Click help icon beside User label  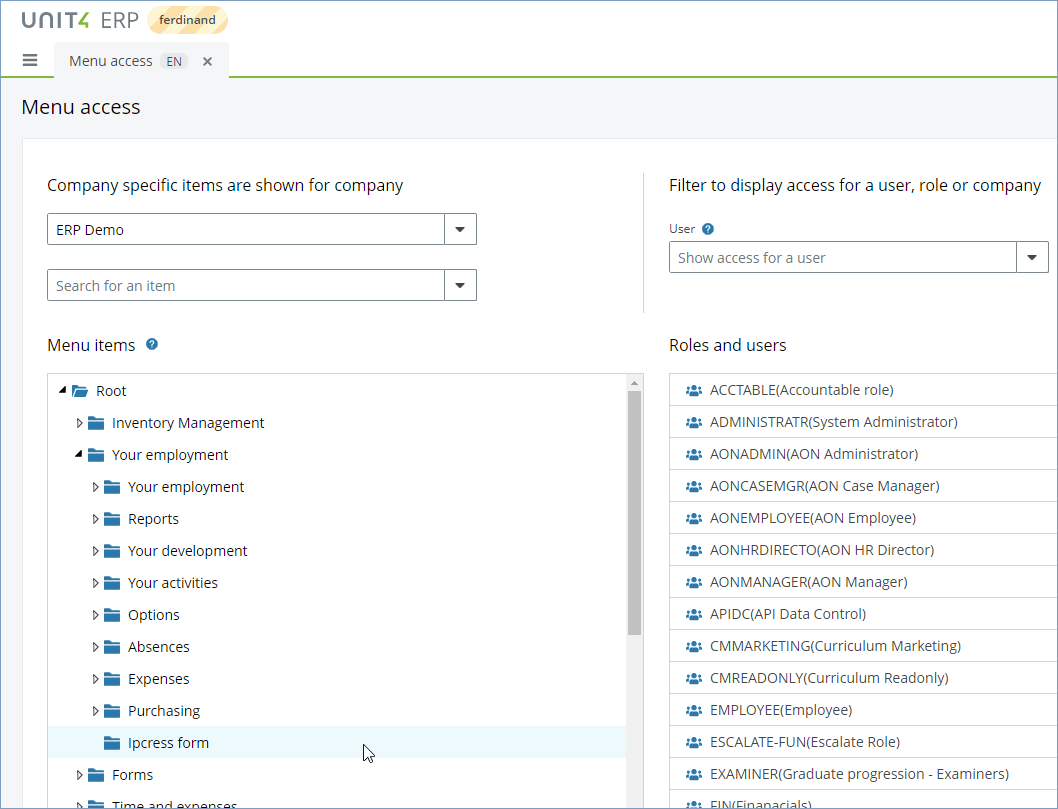(708, 229)
